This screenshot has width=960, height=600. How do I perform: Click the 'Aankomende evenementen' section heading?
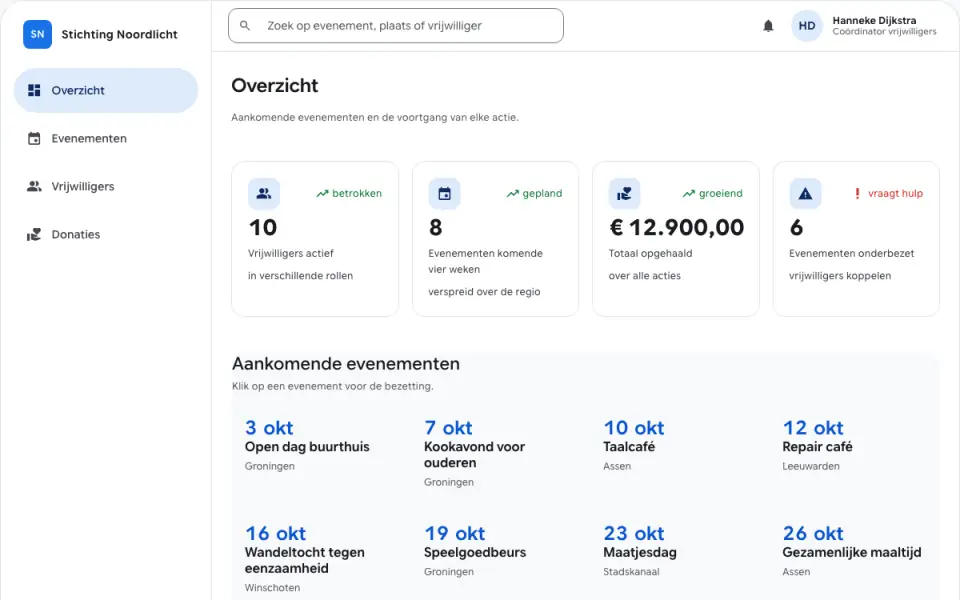point(345,364)
